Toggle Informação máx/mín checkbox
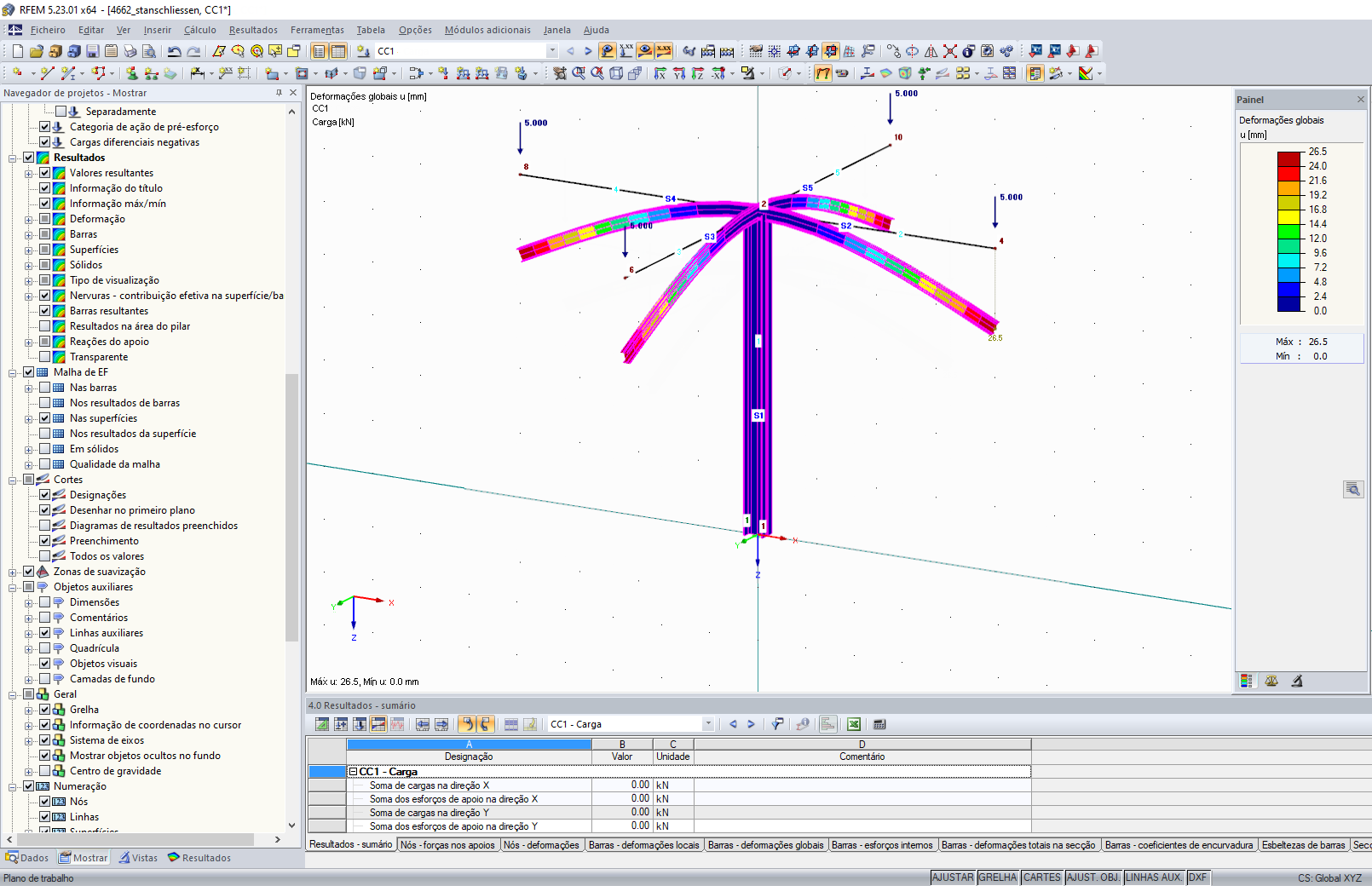 tap(45, 204)
